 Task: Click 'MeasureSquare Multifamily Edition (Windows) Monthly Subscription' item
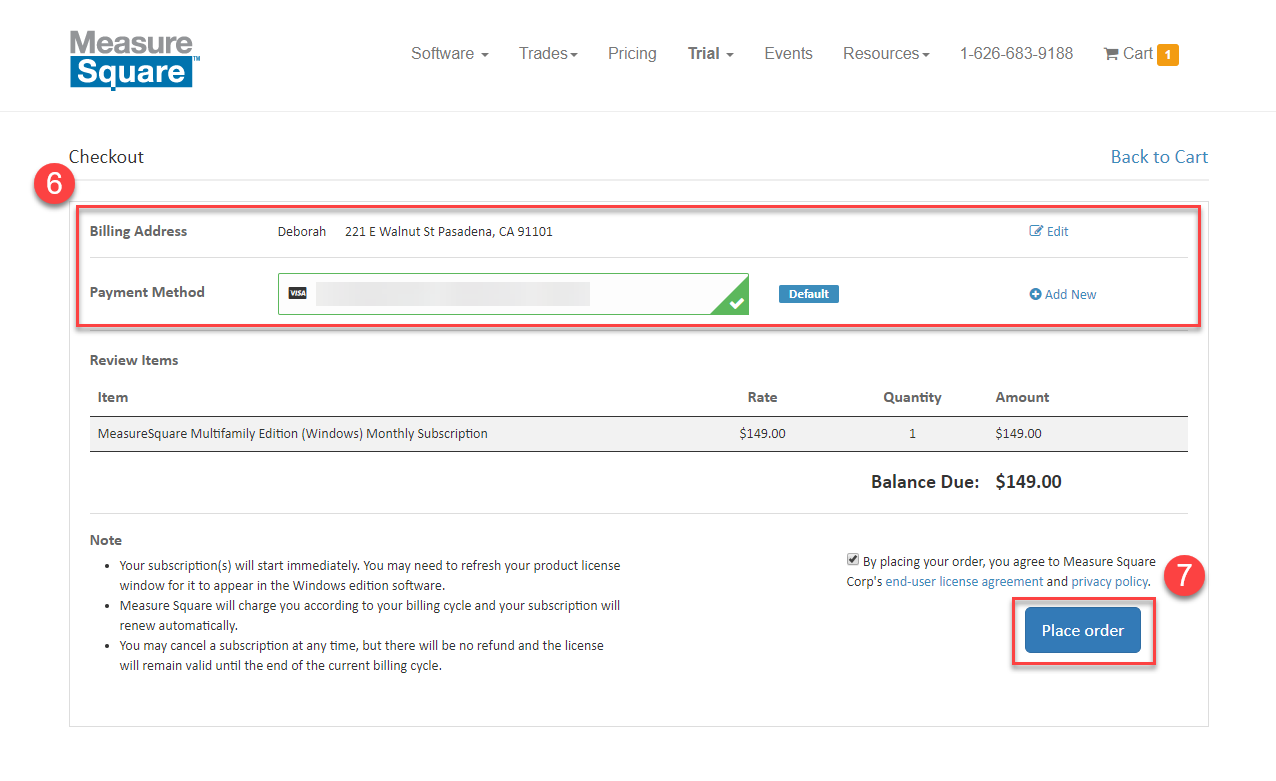click(293, 434)
